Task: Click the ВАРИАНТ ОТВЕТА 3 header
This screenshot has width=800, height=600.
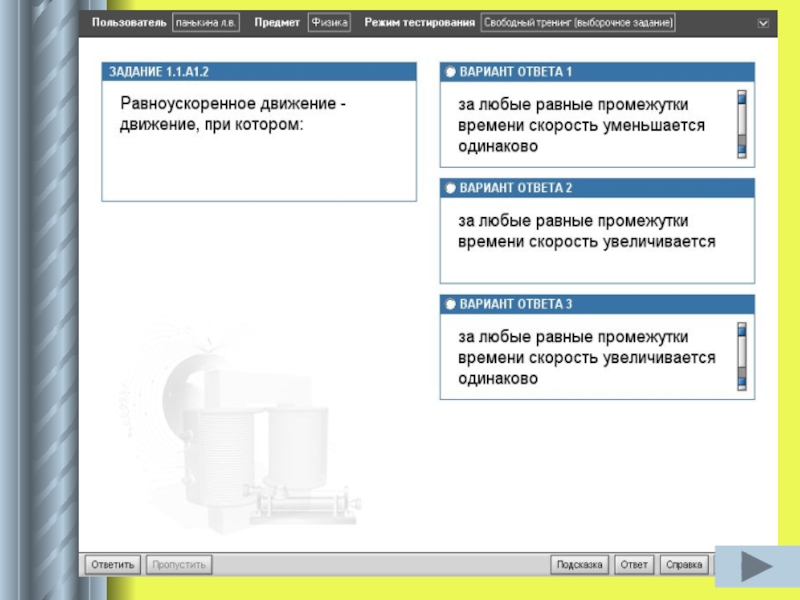Action: pos(597,305)
